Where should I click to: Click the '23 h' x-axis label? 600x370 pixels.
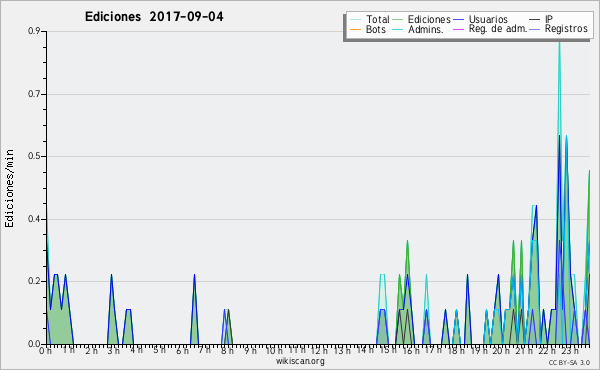coord(570,351)
